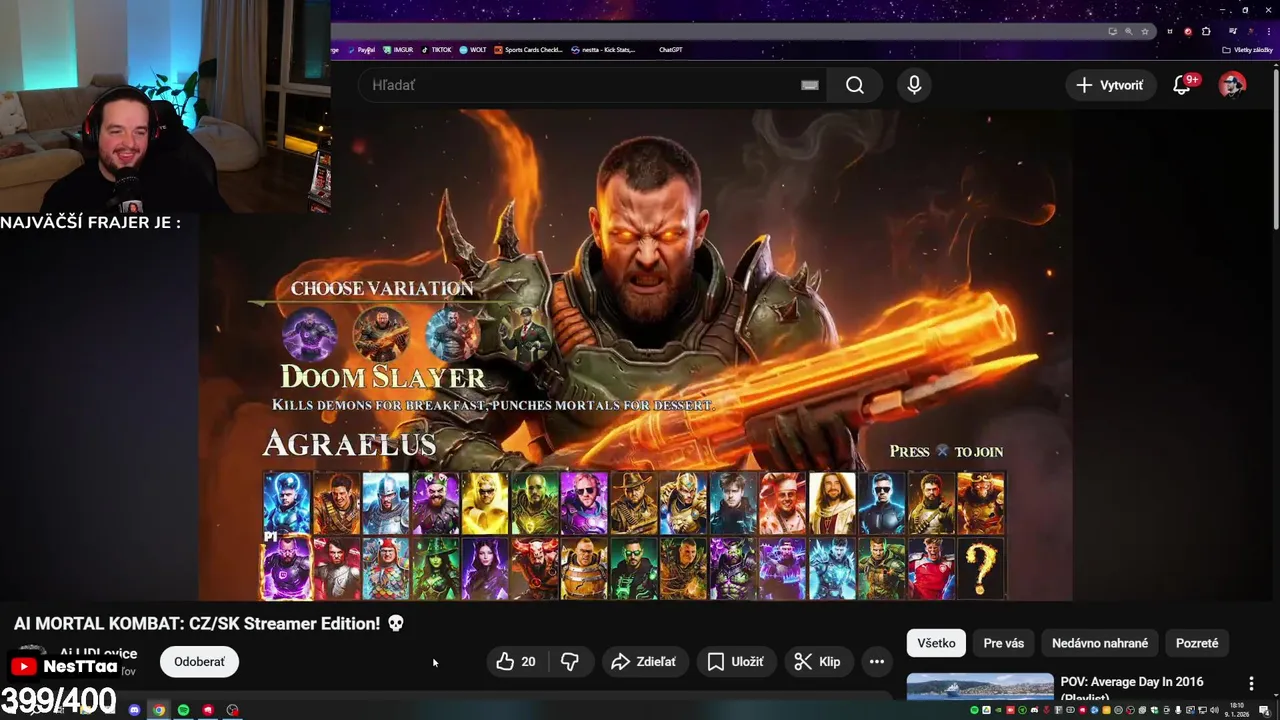Viewport: 1280px width, 720px height.
Task: Open the POV: Average Day In 2016 thumbnail
Action: pyautogui.click(x=980, y=687)
